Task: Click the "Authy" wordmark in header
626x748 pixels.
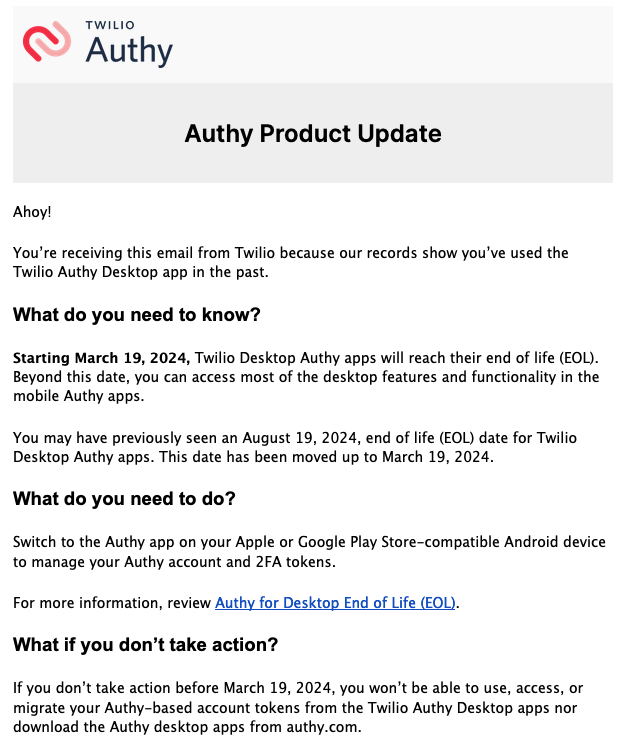Action: tap(129, 49)
